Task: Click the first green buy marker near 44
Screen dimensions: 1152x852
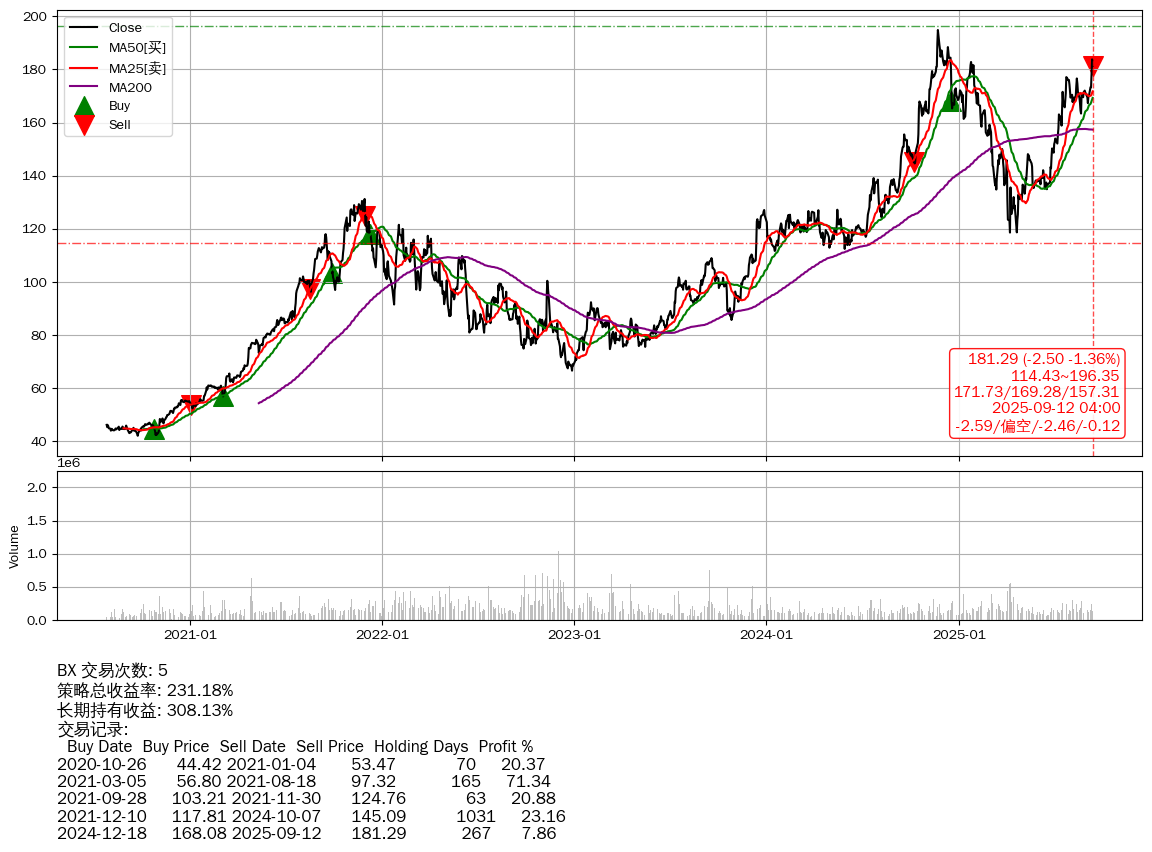Action: point(154,430)
